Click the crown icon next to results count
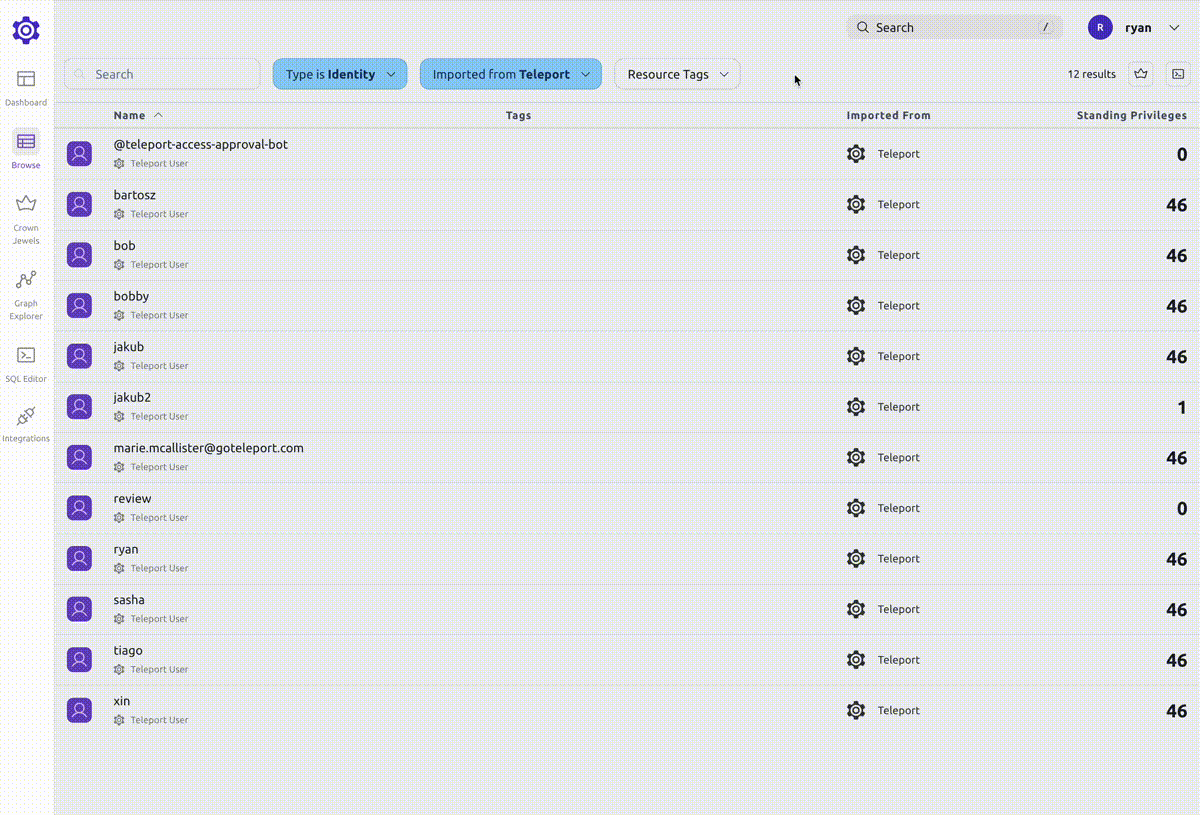This screenshot has height=815, width=1200. click(1141, 74)
